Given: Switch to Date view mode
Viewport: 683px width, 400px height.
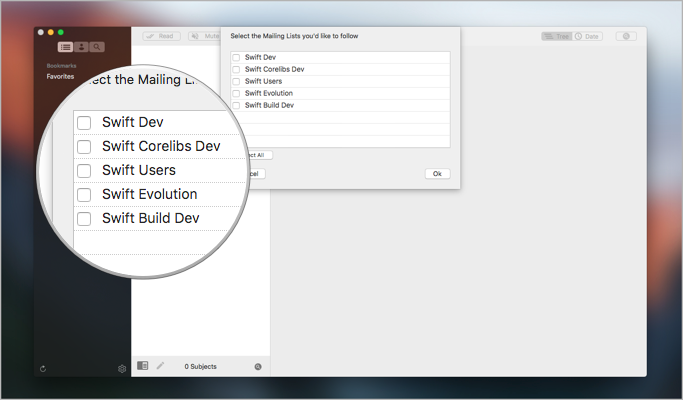Looking at the screenshot, I should 587,36.
